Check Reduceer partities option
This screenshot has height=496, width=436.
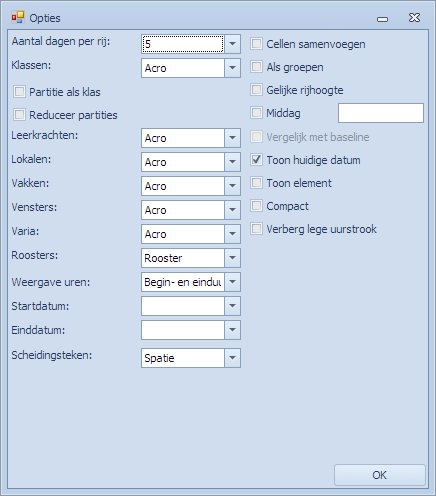click(19, 115)
